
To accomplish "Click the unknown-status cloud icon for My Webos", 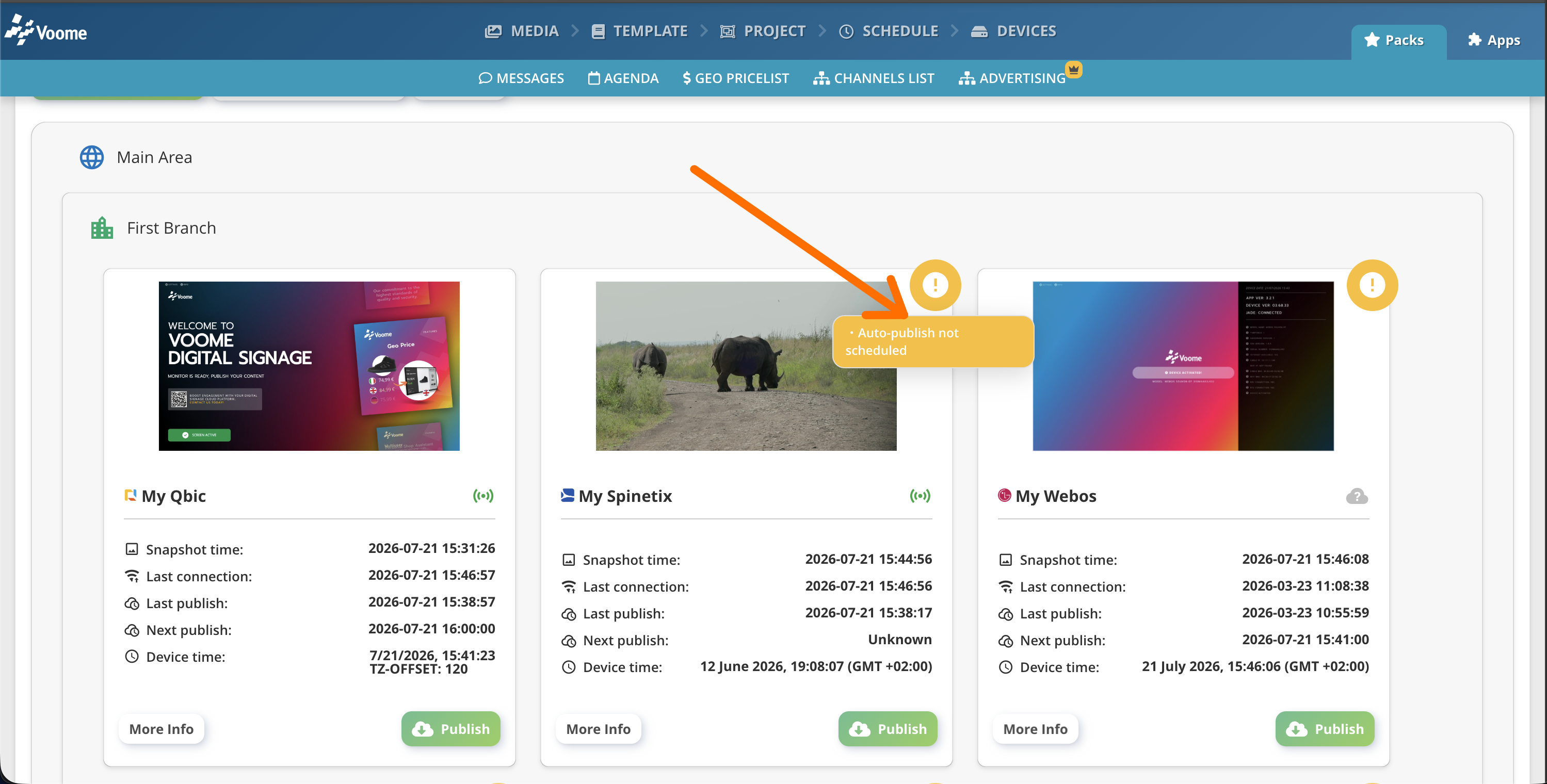I will (x=1357, y=496).
